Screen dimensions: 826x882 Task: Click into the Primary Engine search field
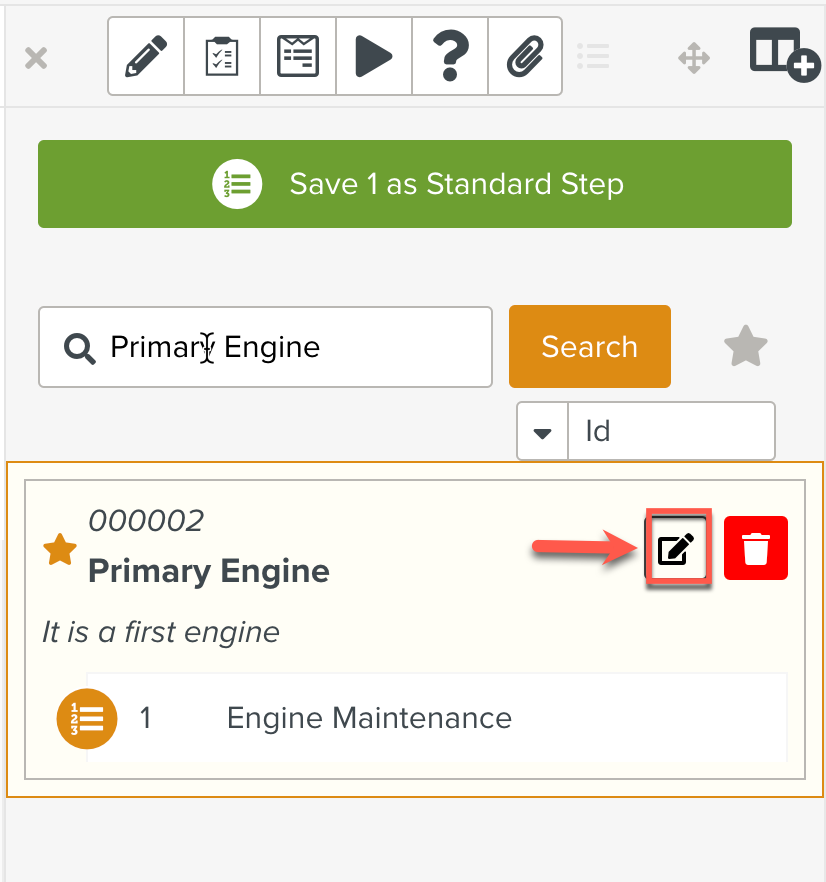coord(280,347)
